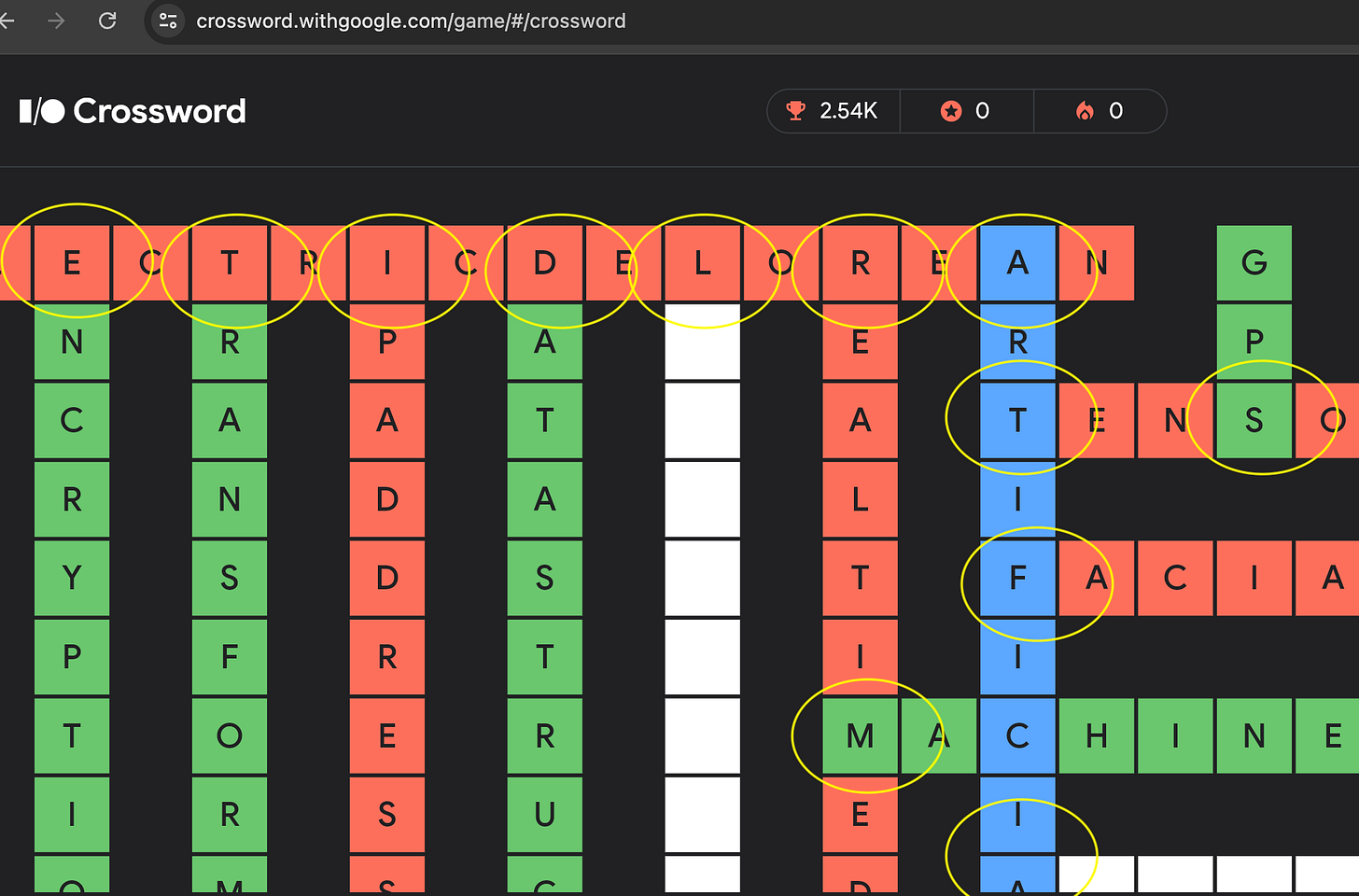This screenshot has width=1359, height=896.
Task: Click the trophy score icon
Action: point(795,111)
